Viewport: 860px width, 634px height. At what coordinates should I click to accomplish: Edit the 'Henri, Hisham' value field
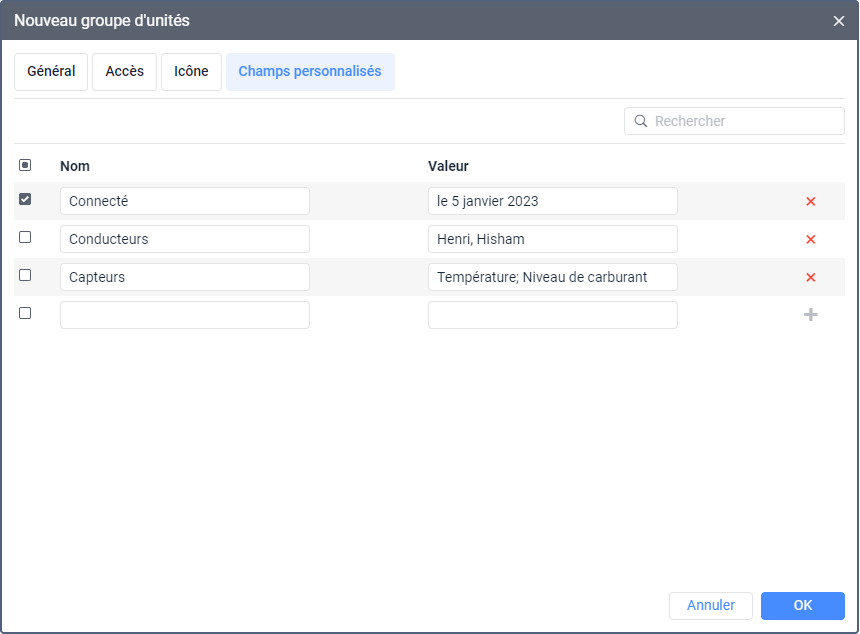553,239
